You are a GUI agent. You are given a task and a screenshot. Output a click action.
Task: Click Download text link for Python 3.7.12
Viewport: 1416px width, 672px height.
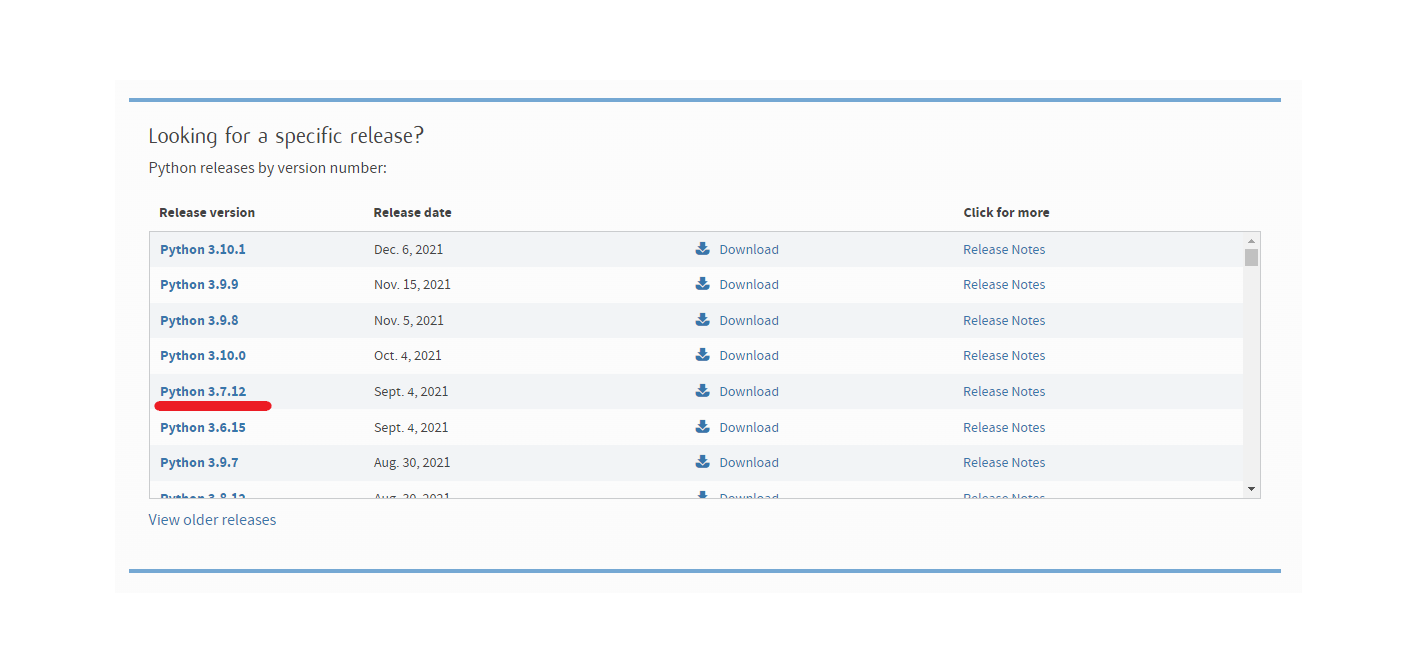(x=749, y=391)
